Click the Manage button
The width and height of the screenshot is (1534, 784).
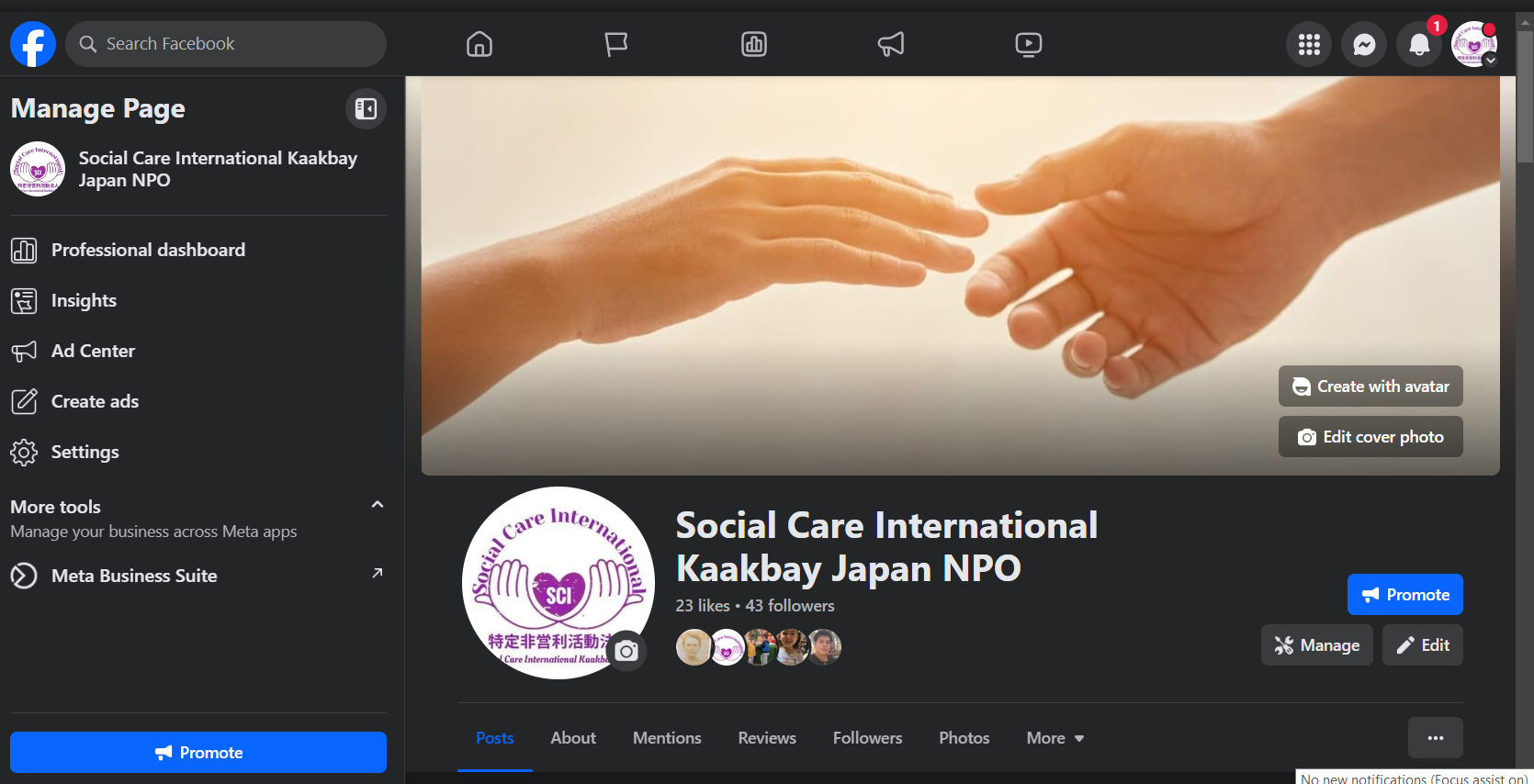(x=1317, y=645)
